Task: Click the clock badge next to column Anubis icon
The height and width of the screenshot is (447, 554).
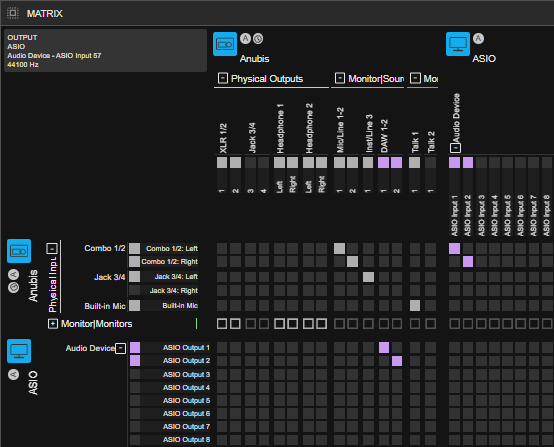Action: (x=258, y=38)
